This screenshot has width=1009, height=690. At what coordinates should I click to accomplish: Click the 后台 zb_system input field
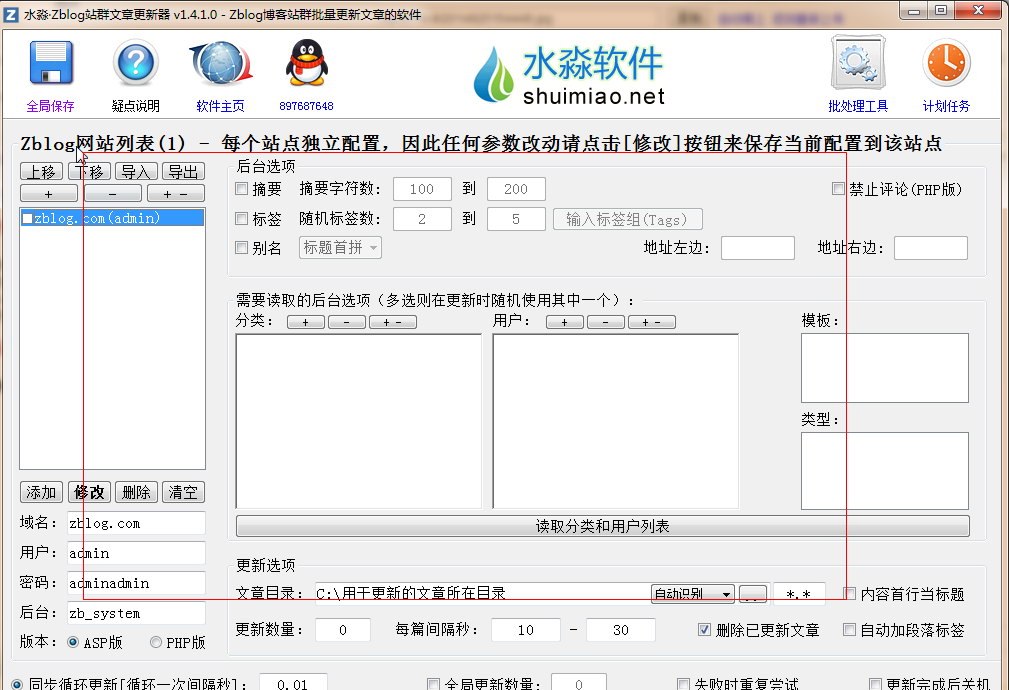click(x=136, y=613)
